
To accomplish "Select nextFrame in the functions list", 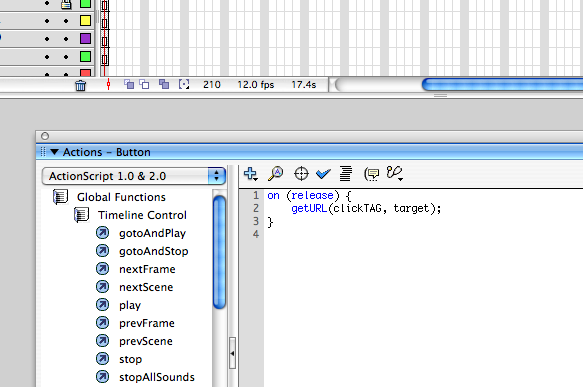I will point(147,269).
